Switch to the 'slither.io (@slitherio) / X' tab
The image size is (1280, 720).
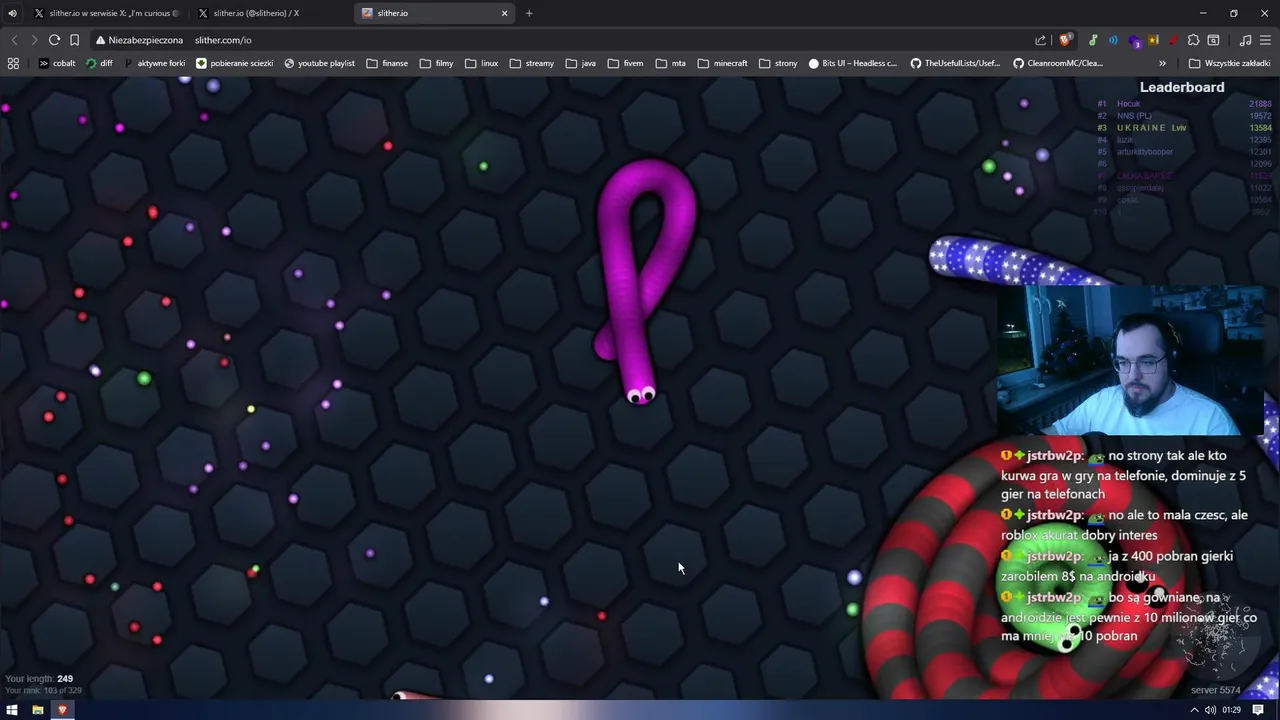269,13
